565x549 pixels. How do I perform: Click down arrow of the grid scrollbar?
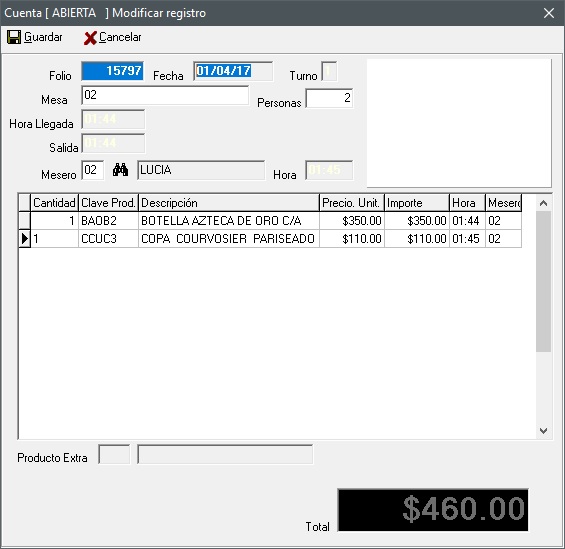click(x=543, y=430)
